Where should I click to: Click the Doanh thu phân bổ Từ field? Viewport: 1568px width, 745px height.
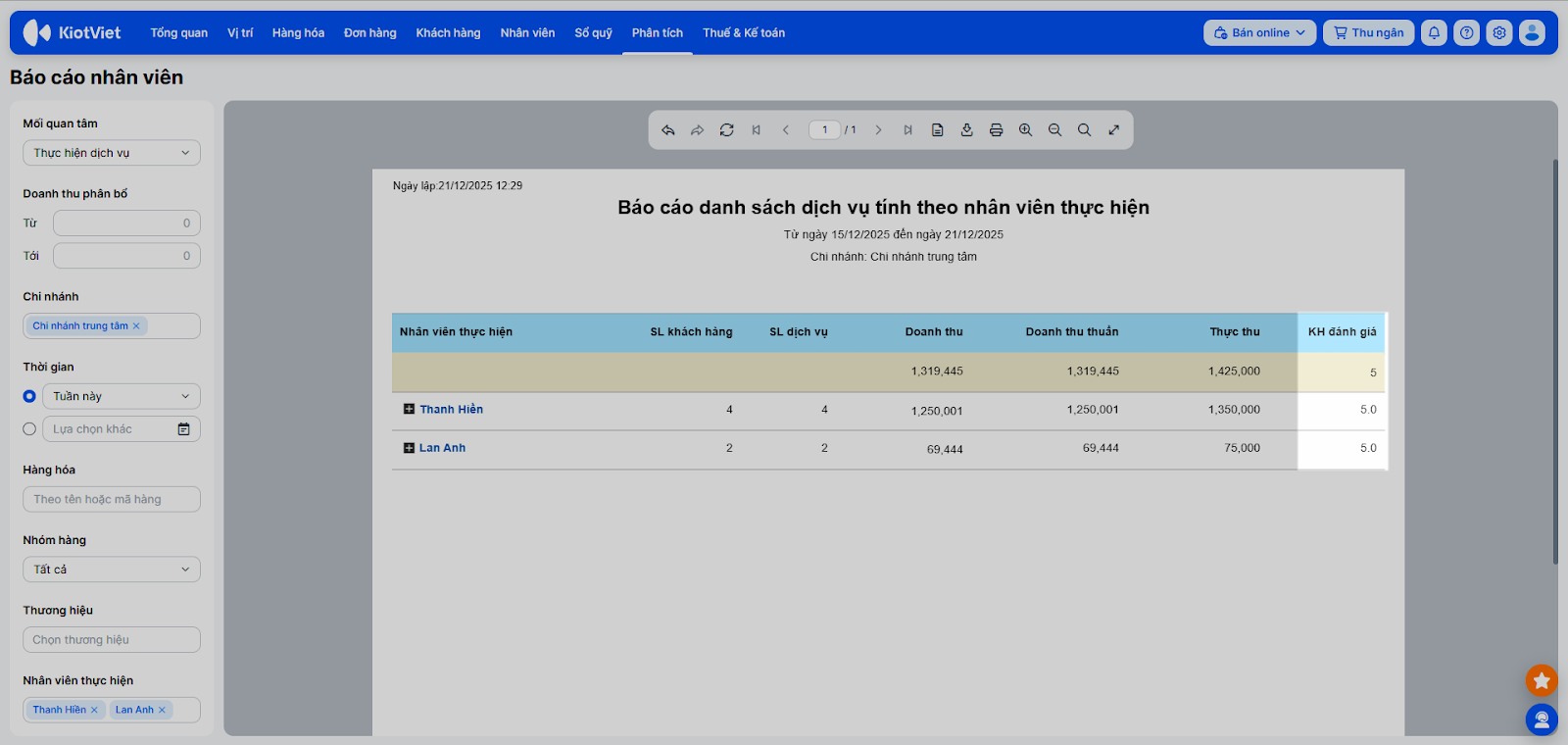point(126,223)
